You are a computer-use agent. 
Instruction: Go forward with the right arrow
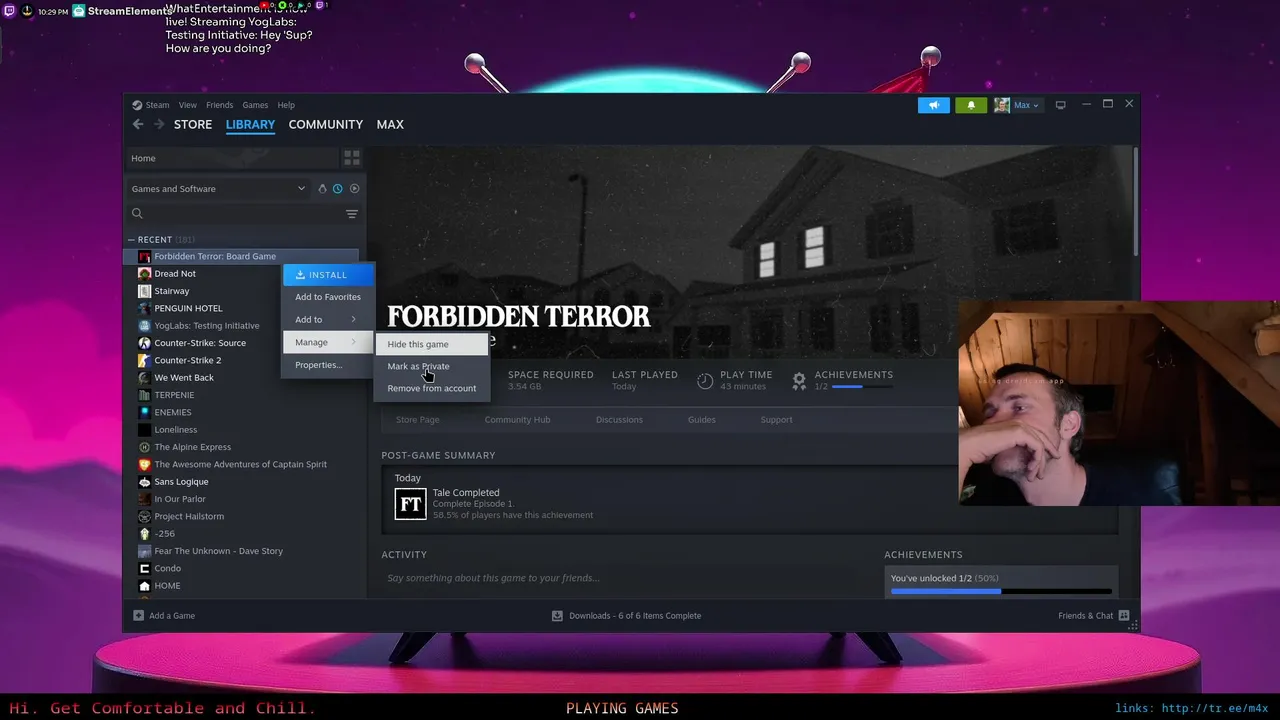pos(159,124)
